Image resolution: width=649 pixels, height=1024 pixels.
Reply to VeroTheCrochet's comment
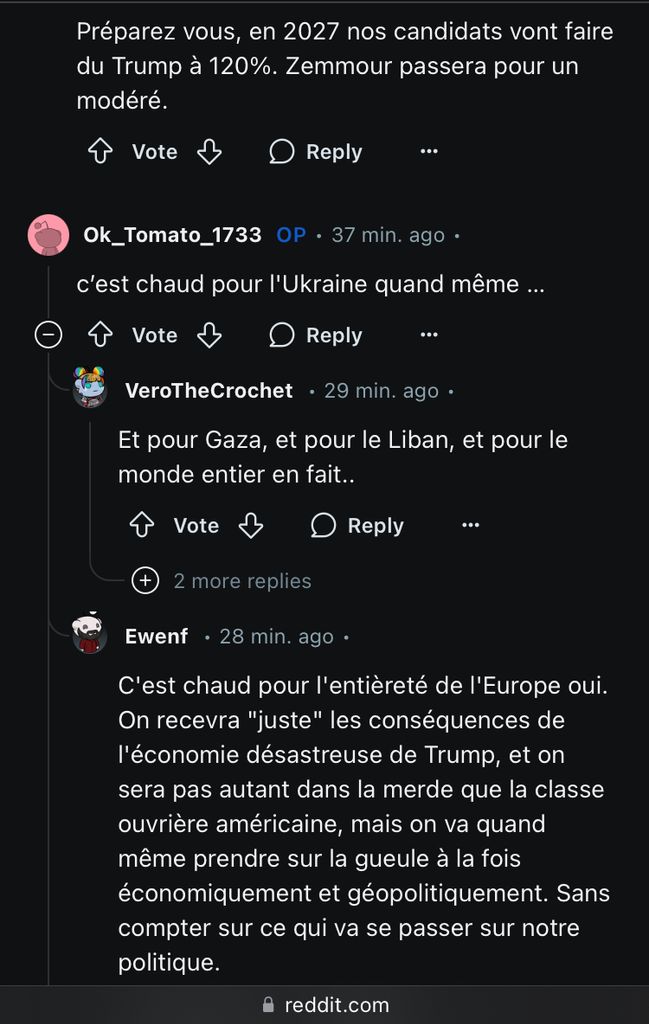tap(357, 526)
